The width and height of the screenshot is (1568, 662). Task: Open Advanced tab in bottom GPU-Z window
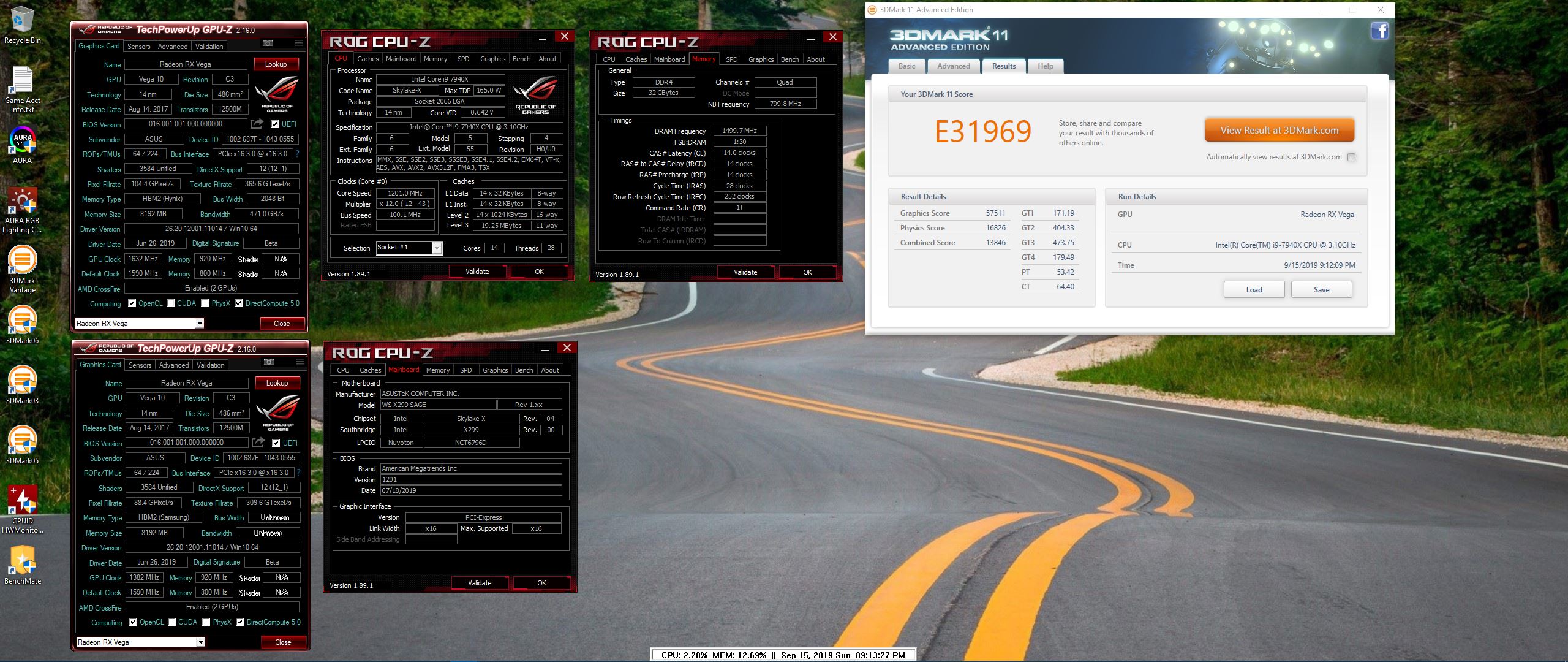174,365
